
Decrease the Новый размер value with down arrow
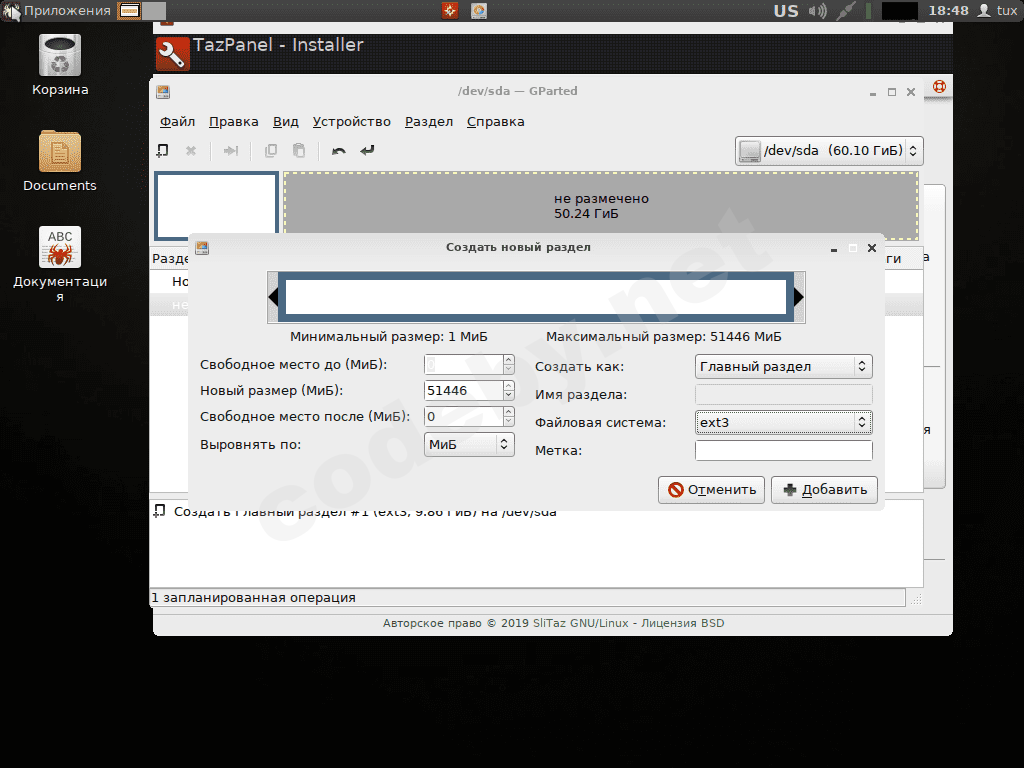point(509,396)
